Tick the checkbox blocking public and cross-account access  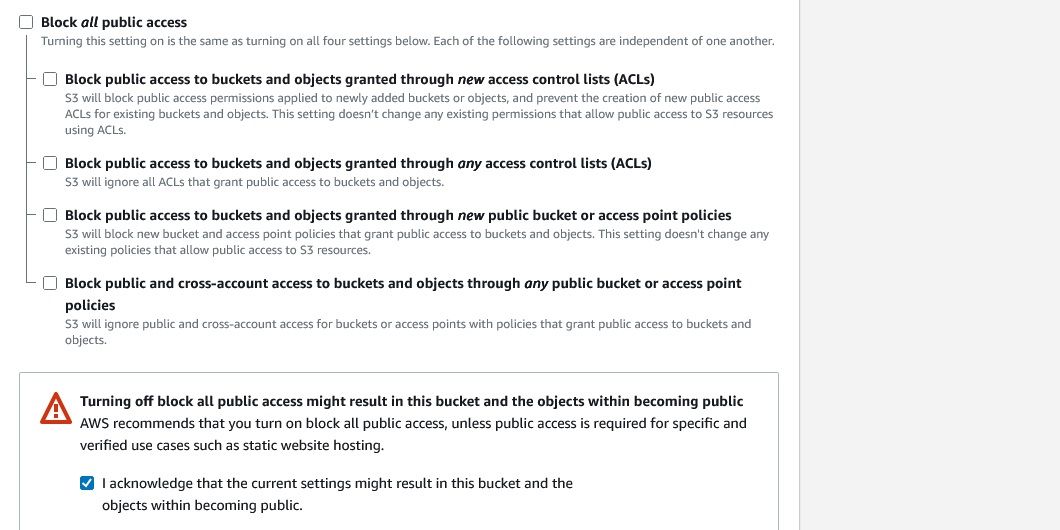pyautogui.click(x=50, y=283)
